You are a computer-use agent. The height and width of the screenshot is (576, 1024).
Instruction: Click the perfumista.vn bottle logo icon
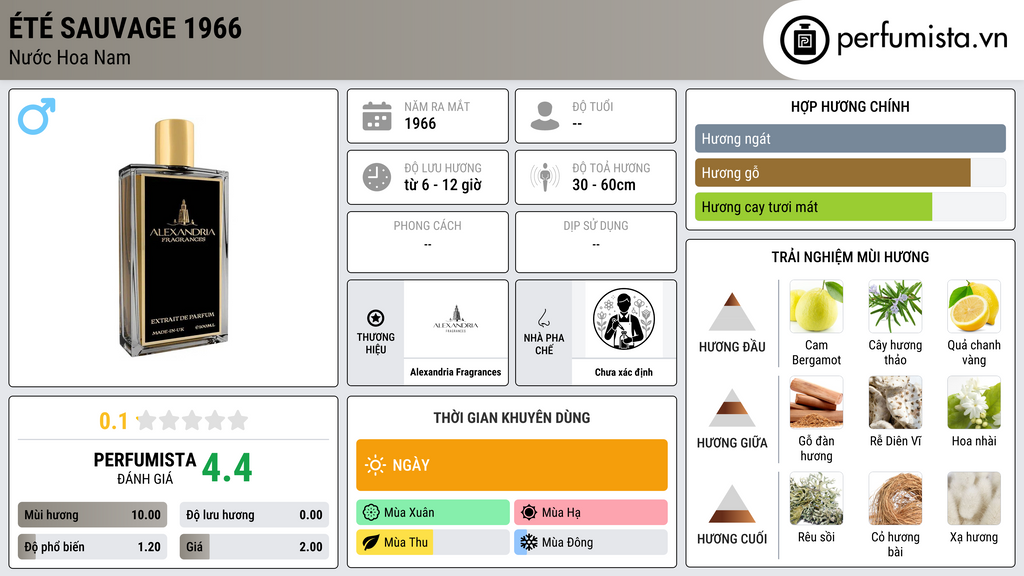[804, 40]
